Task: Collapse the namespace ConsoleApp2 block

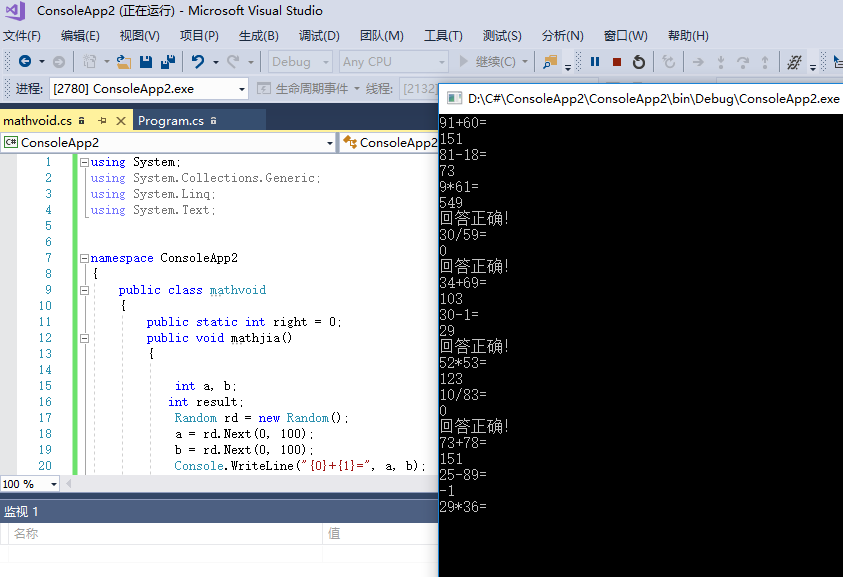Action: 84,258
